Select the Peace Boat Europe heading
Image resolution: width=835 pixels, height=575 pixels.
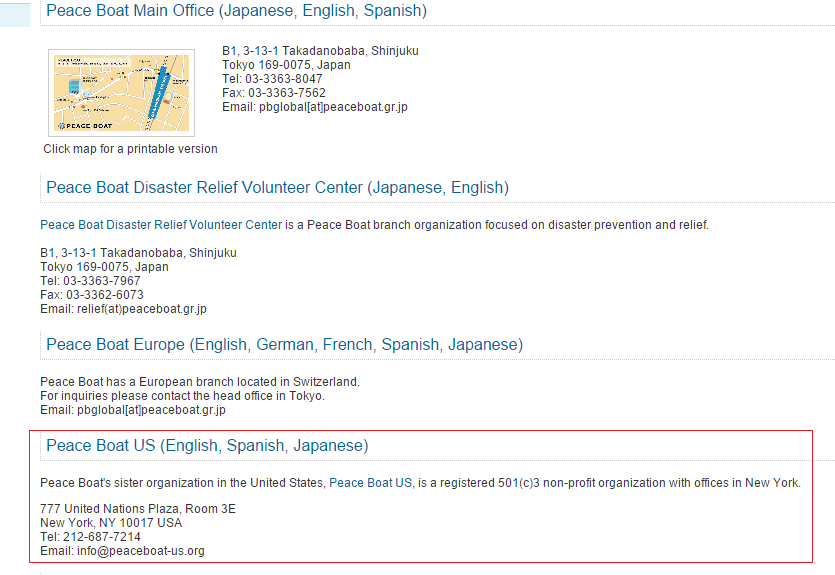284,344
